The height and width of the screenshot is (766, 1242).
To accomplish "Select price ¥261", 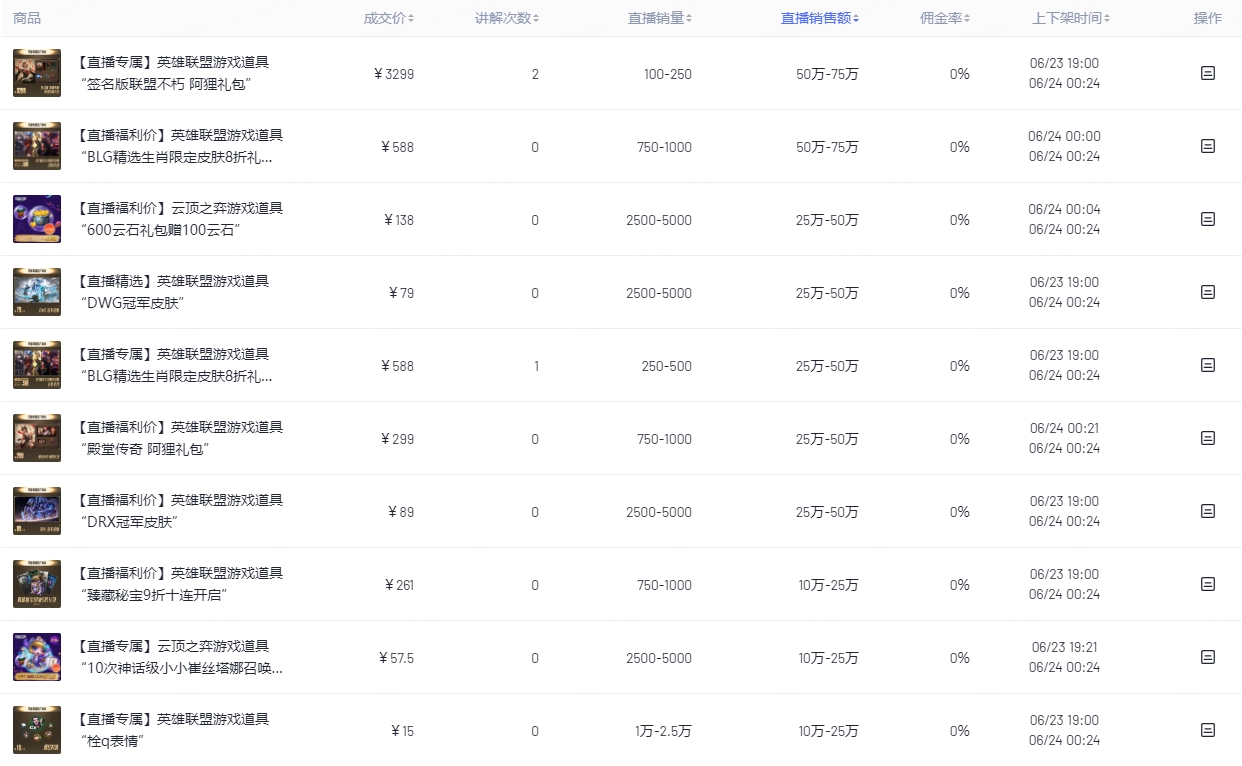I will pyautogui.click(x=399, y=585).
